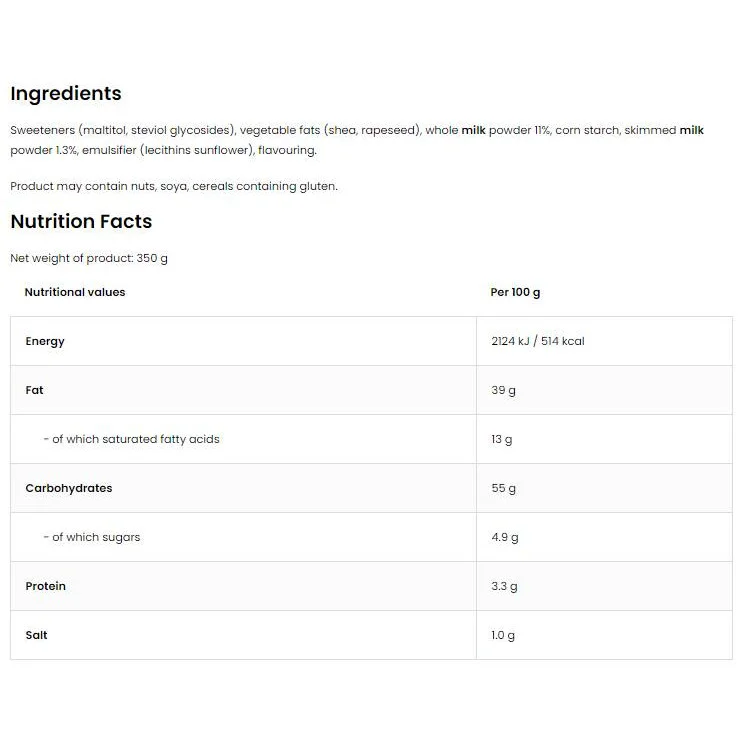Select the Carbohydrates row label

click(69, 488)
